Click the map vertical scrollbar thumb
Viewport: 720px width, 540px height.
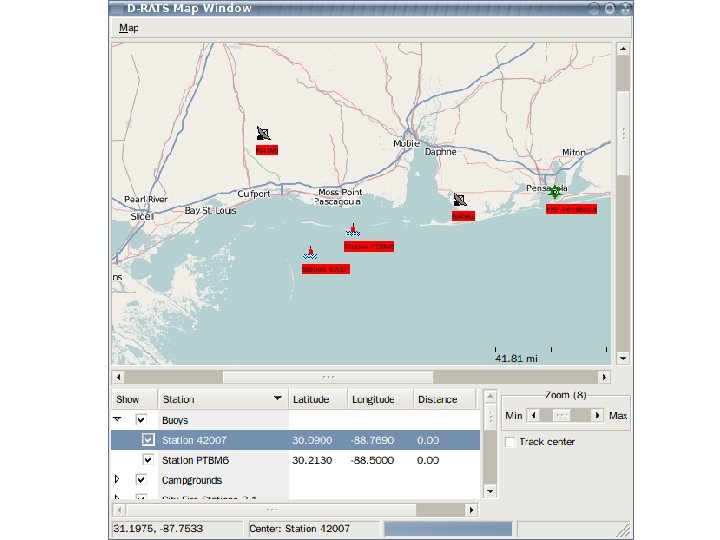[623, 133]
